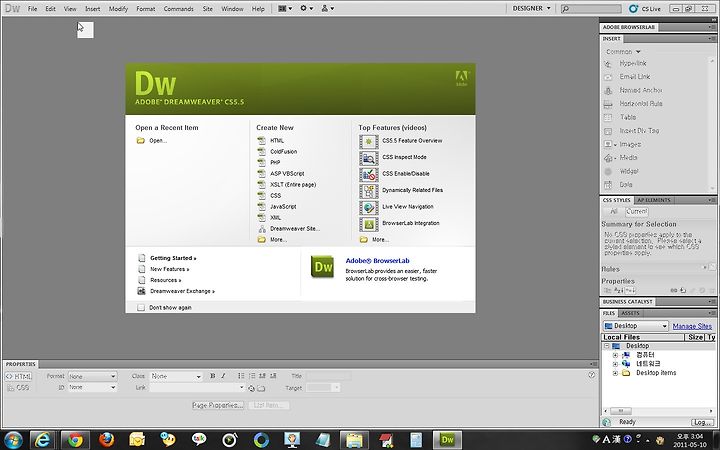Image resolution: width=720 pixels, height=450 pixels.
Task: Click the Browse for File folder icon
Action: tap(261, 388)
